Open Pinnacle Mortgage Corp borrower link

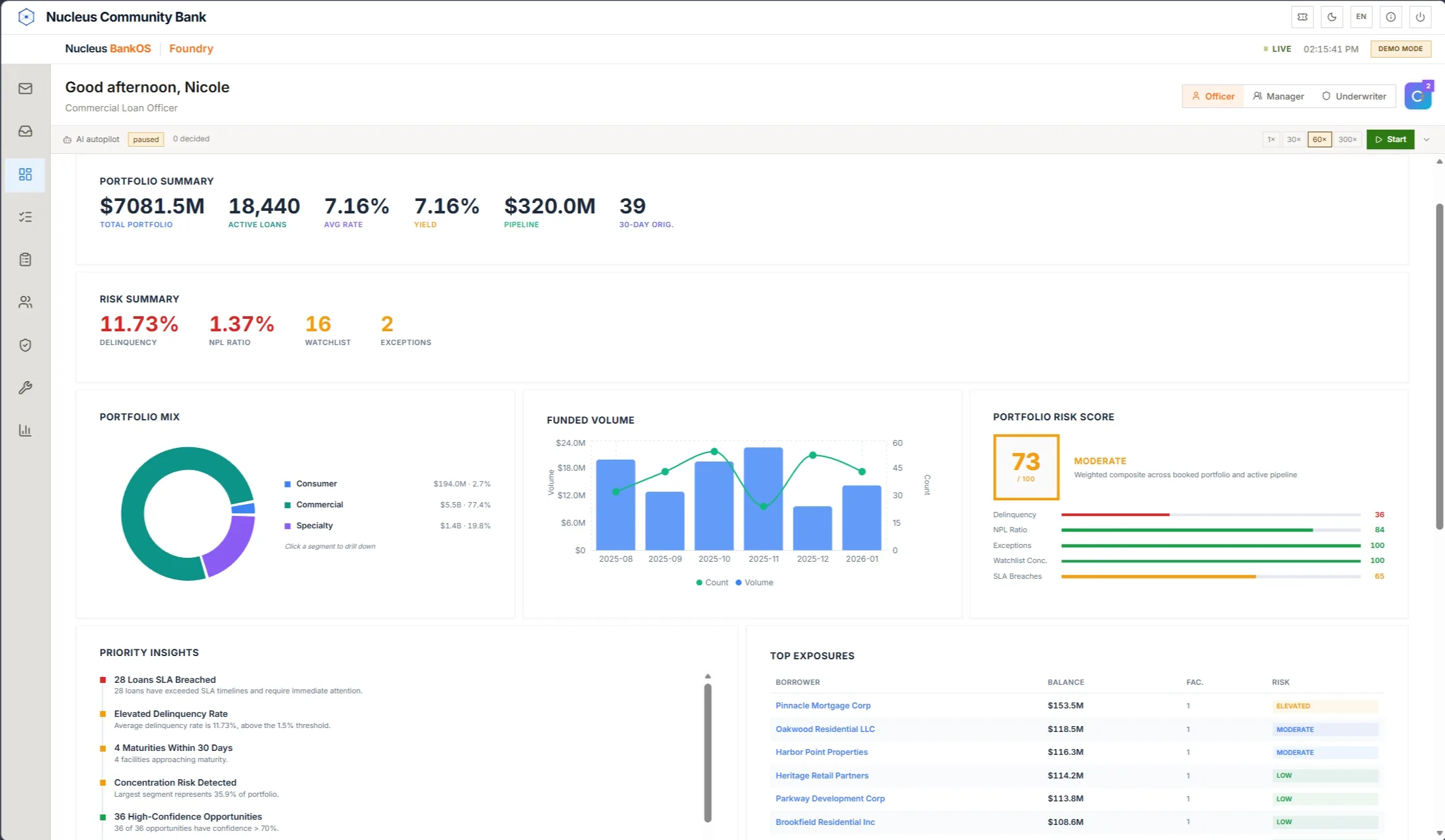[823, 706]
